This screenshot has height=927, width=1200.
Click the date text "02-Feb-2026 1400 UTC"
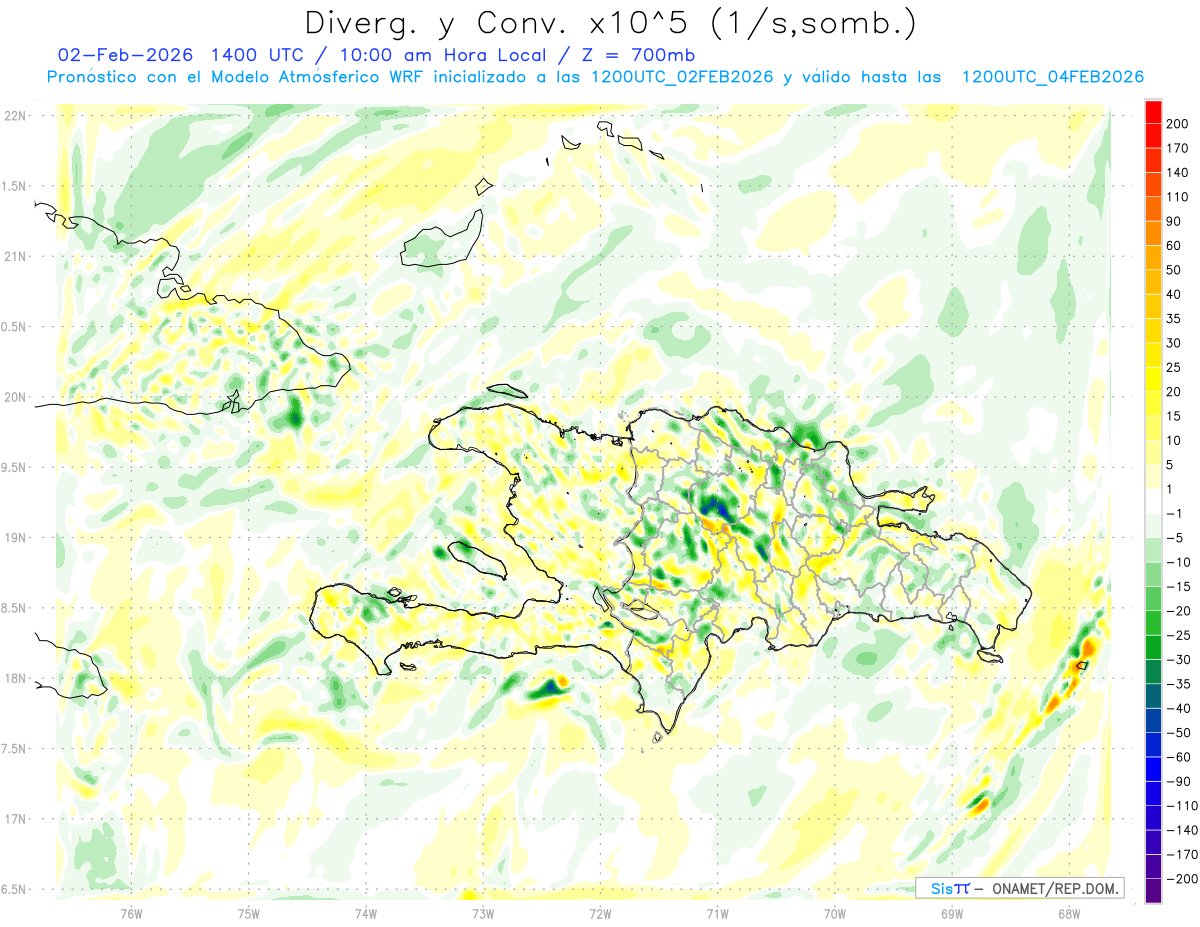pos(180,55)
